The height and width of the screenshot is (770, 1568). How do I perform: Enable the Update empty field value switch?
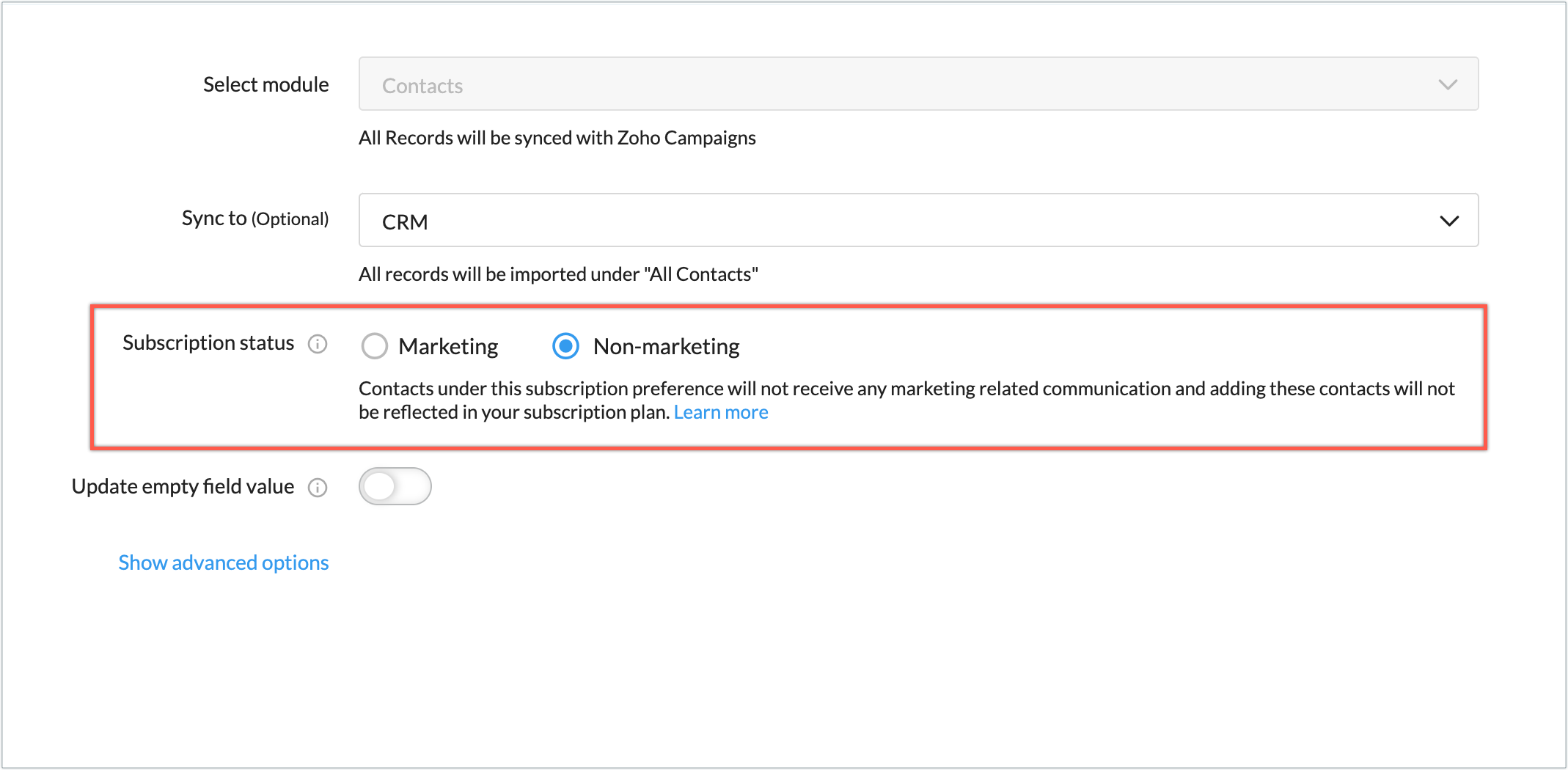tap(395, 486)
